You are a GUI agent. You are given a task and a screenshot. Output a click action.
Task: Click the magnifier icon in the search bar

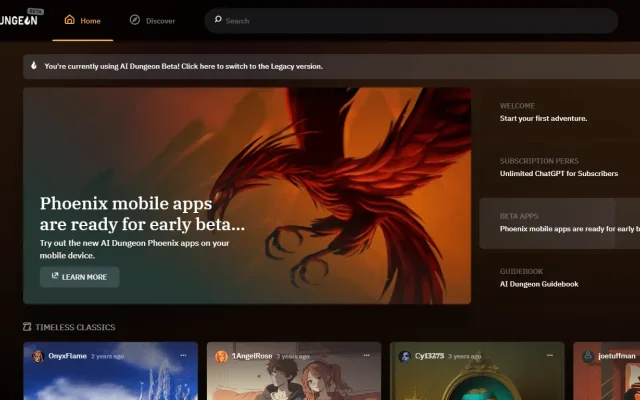pos(218,19)
